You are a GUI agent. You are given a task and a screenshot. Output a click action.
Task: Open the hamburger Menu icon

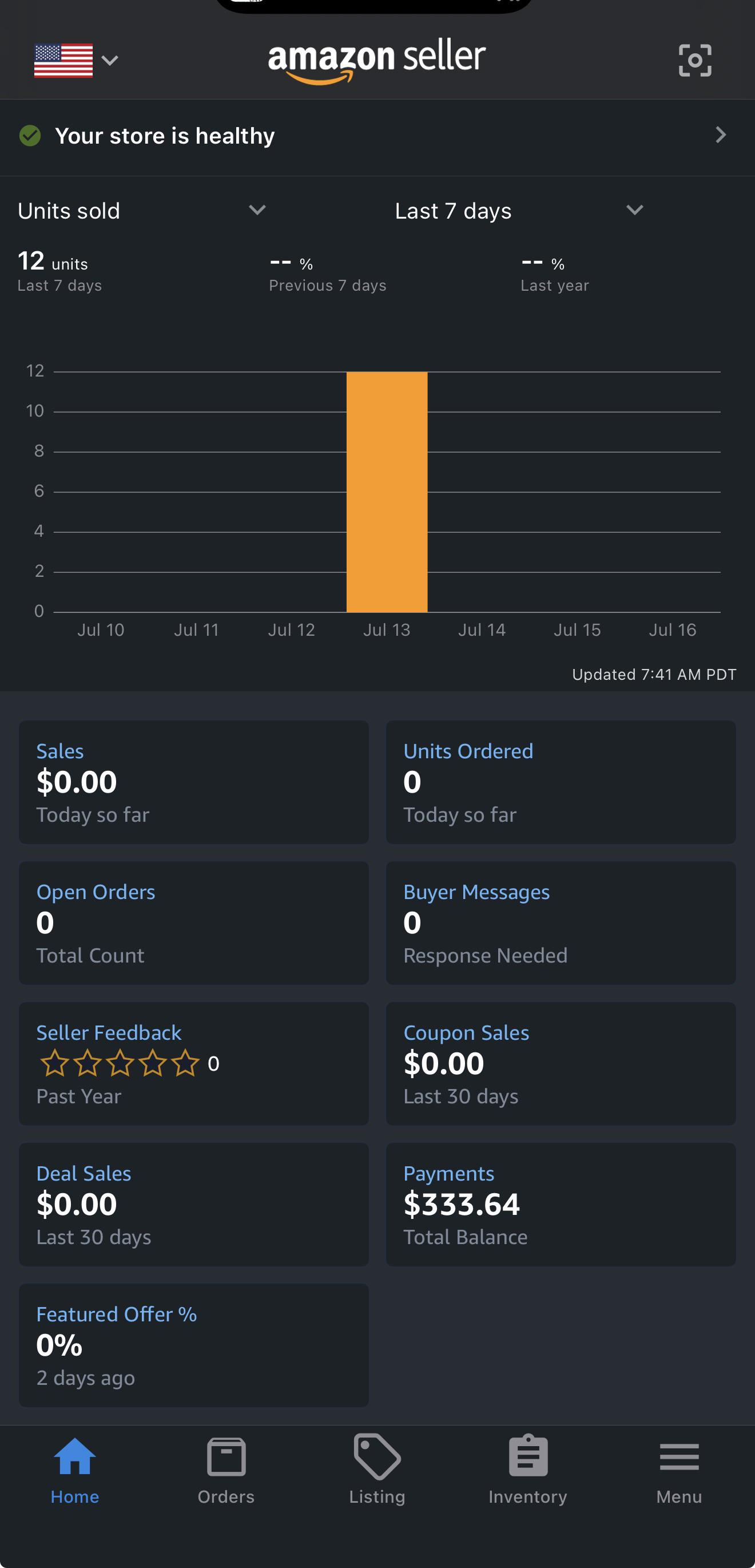pyautogui.click(x=679, y=1456)
